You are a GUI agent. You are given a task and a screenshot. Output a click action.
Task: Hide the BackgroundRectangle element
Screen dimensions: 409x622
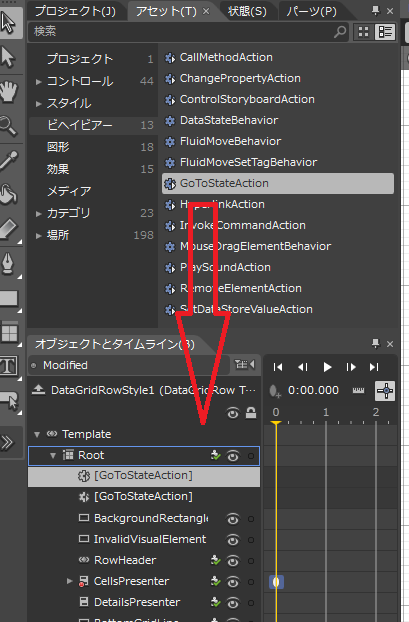pyautogui.click(x=233, y=518)
